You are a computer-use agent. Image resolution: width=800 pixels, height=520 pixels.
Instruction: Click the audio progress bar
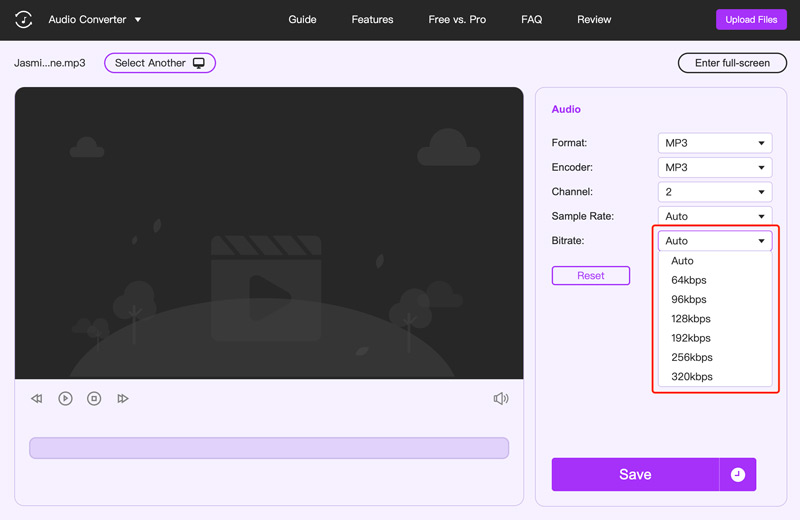tap(269, 448)
